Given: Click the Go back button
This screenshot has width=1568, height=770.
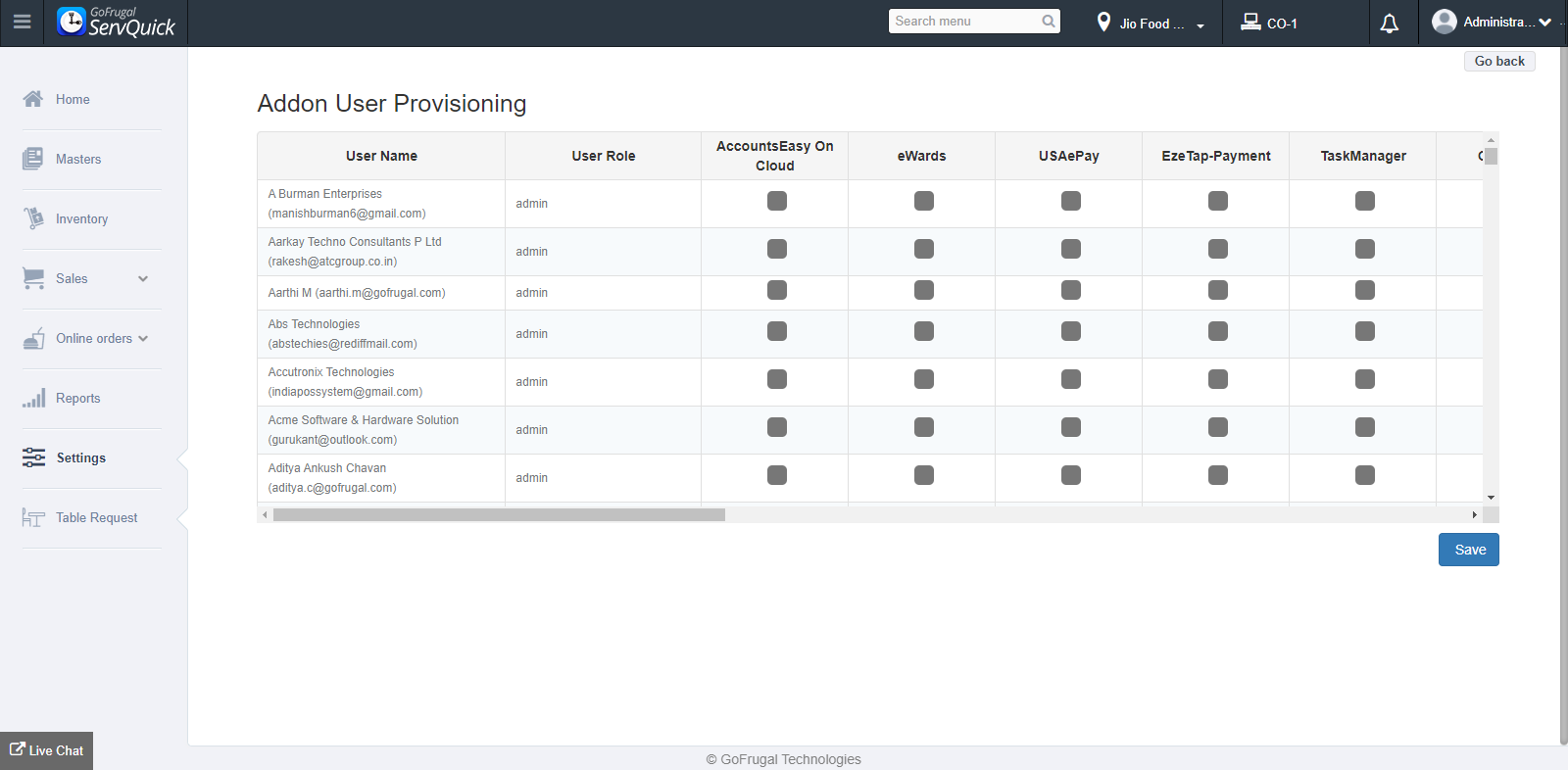Looking at the screenshot, I should point(1498,61).
